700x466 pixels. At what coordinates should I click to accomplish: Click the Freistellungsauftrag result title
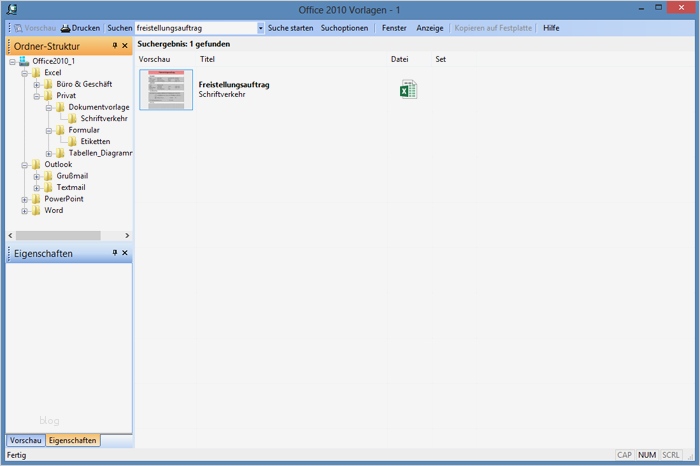pos(234,85)
